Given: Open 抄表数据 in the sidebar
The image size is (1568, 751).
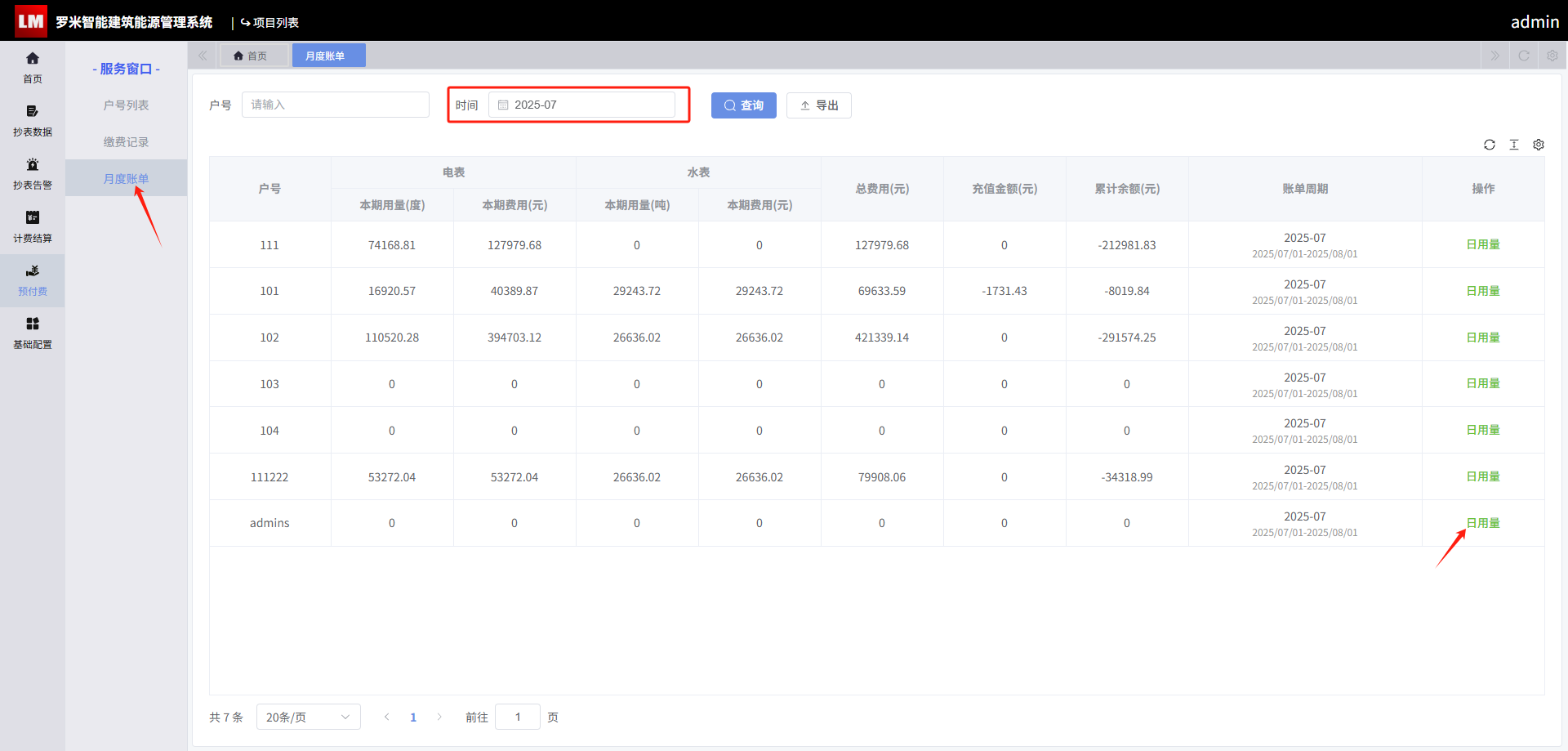Looking at the screenshot, I should tap(33, 120).
